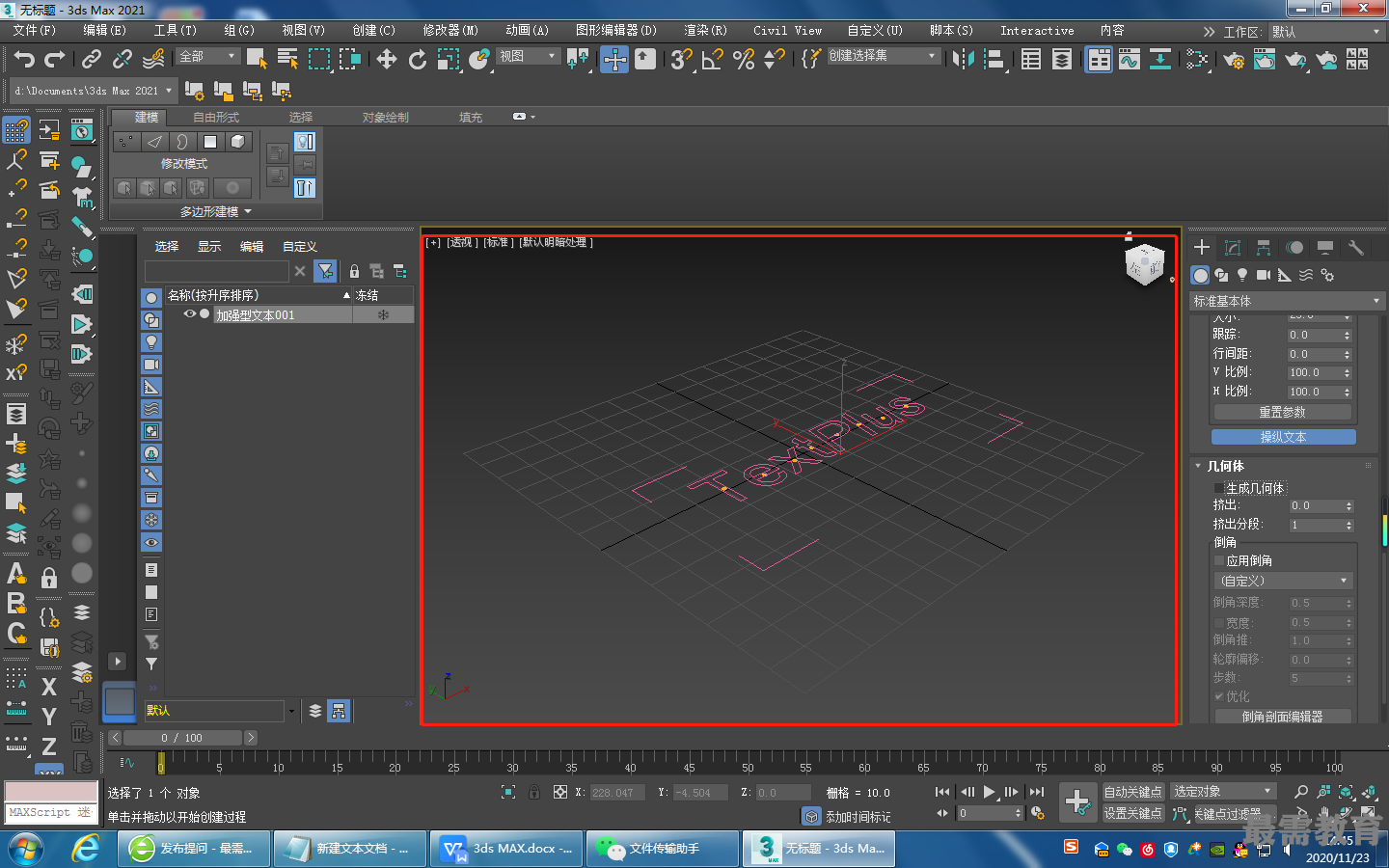This screenshot has width=1389, height=868.
Task: Open the 渲染(R) menu
Action: (705, 31)
